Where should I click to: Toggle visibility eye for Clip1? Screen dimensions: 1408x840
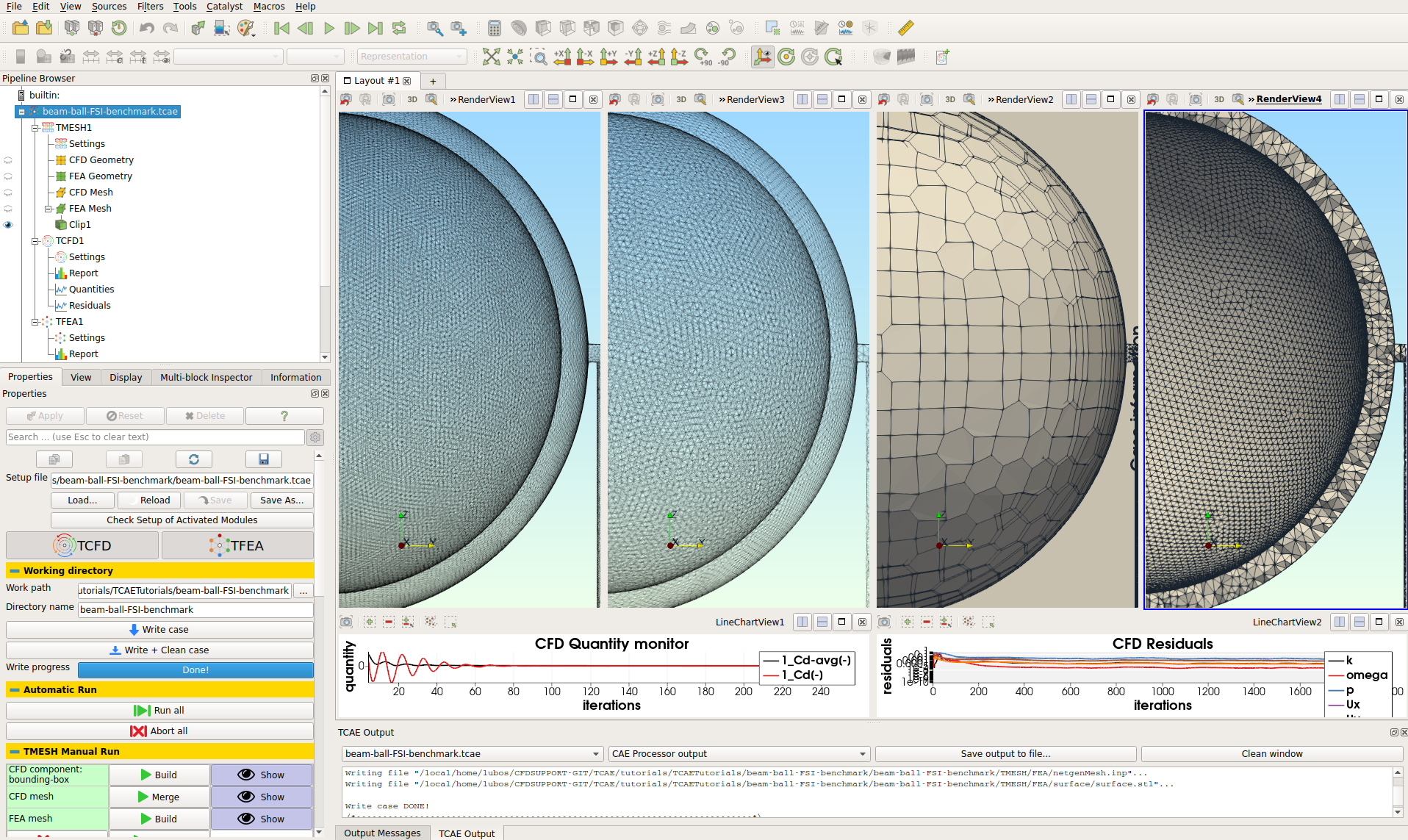pyautogui.click(x=8, y=225)
